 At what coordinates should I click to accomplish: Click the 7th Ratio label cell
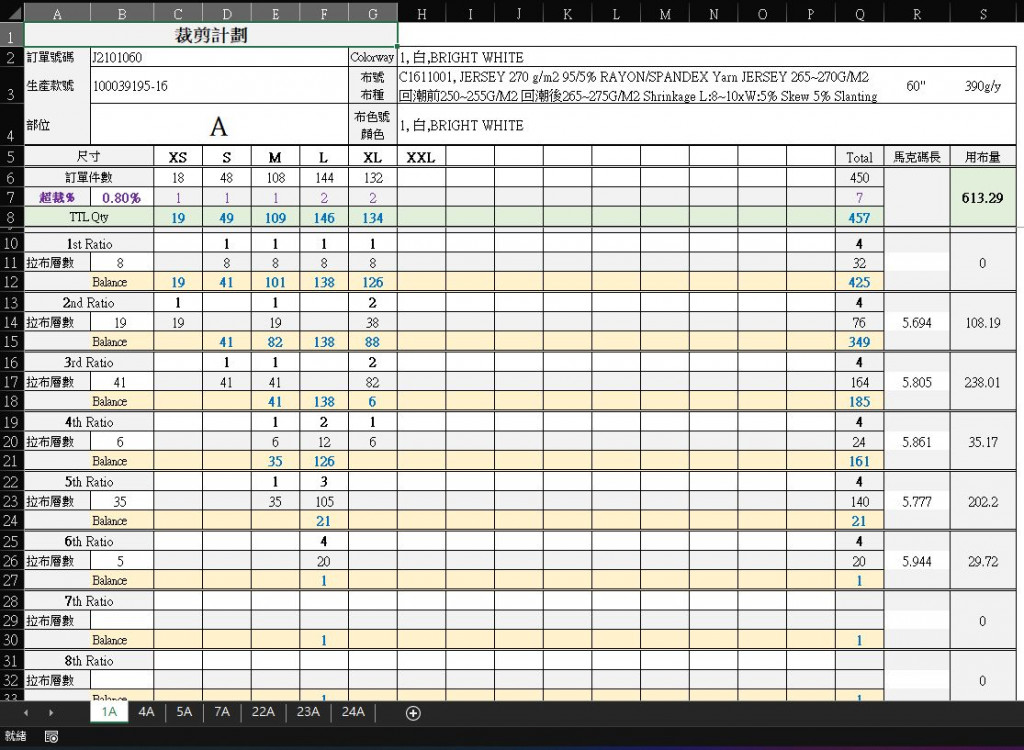click(x=89, y=601)
